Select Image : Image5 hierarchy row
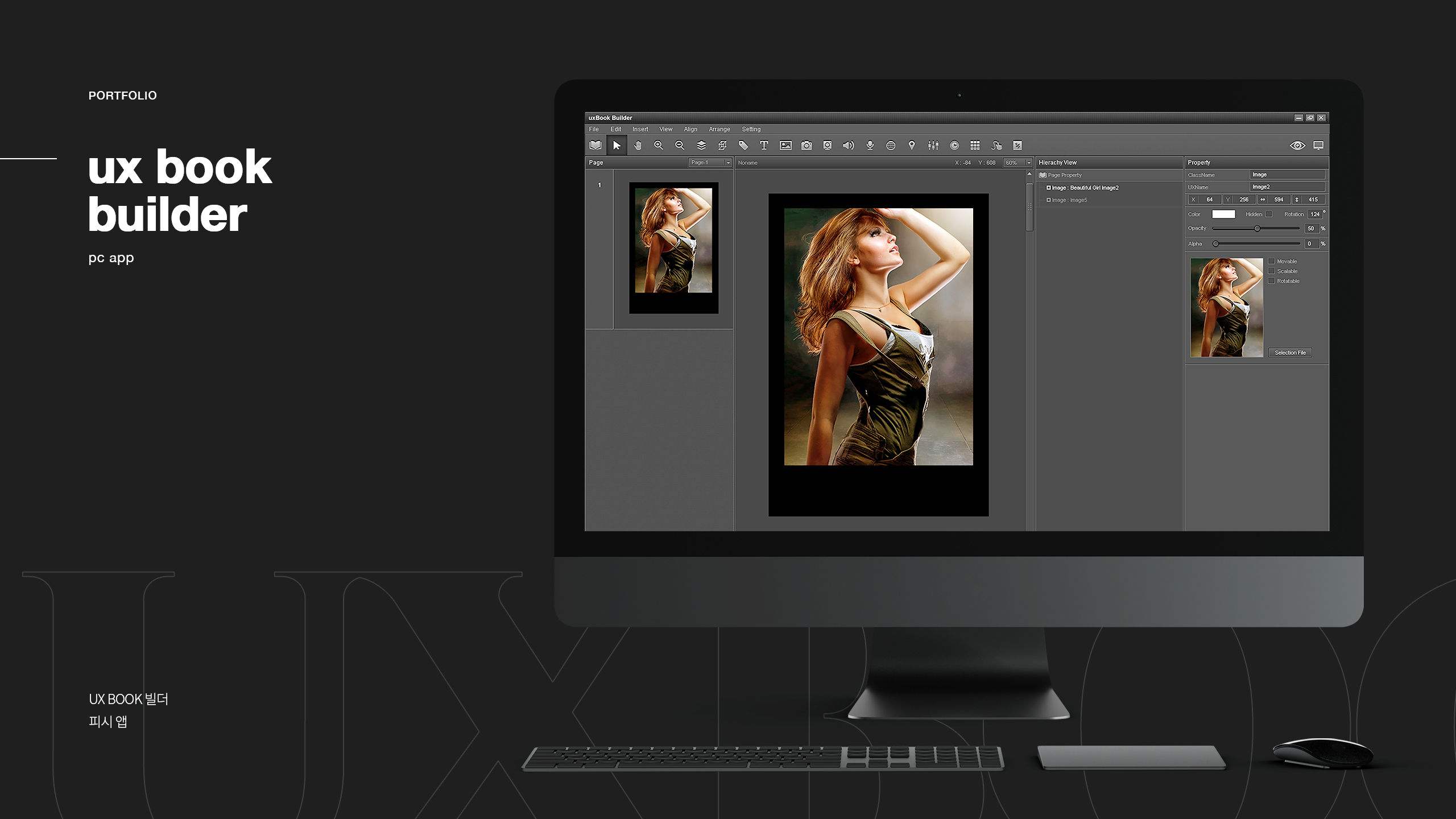1456x819 pixels. tap(1109, 200)
